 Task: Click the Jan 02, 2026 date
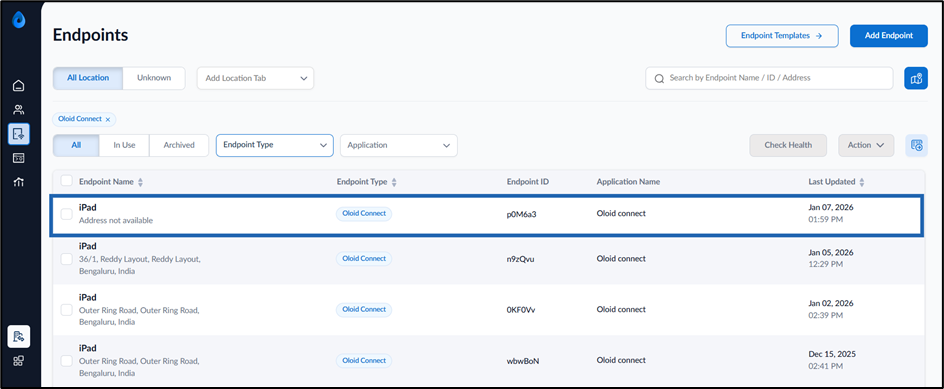831,303
